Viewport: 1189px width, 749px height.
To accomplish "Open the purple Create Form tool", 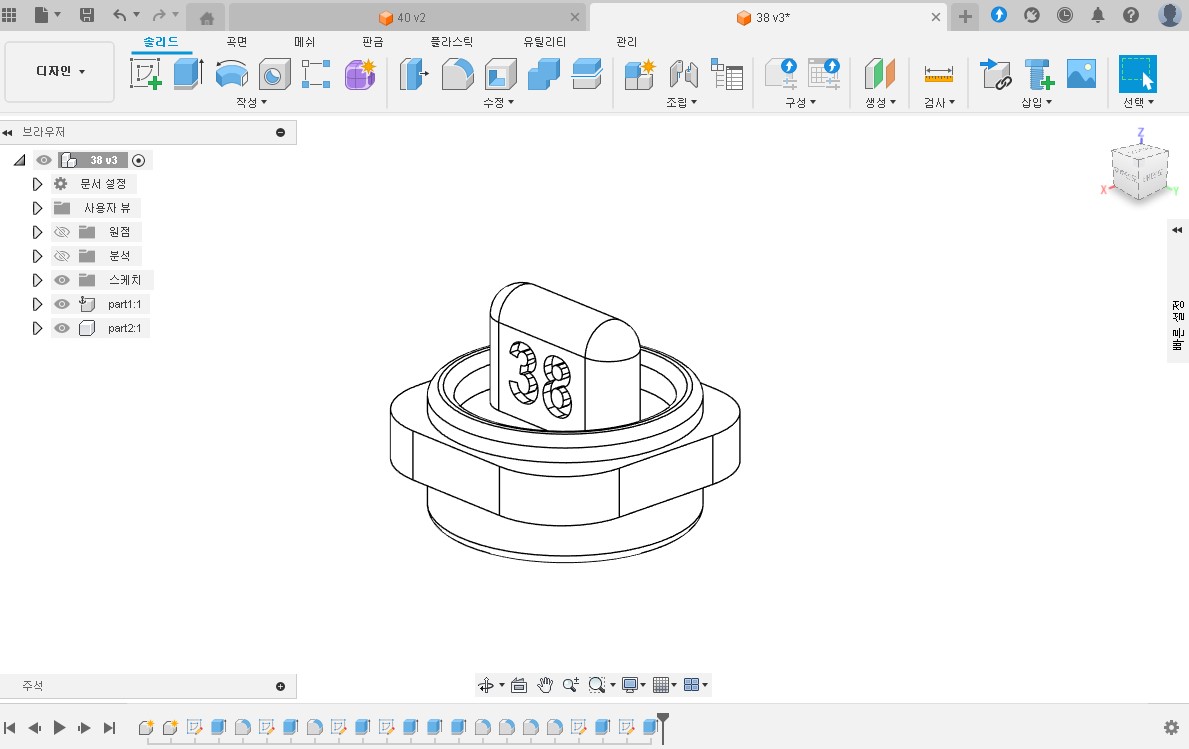I will [360, 74].
